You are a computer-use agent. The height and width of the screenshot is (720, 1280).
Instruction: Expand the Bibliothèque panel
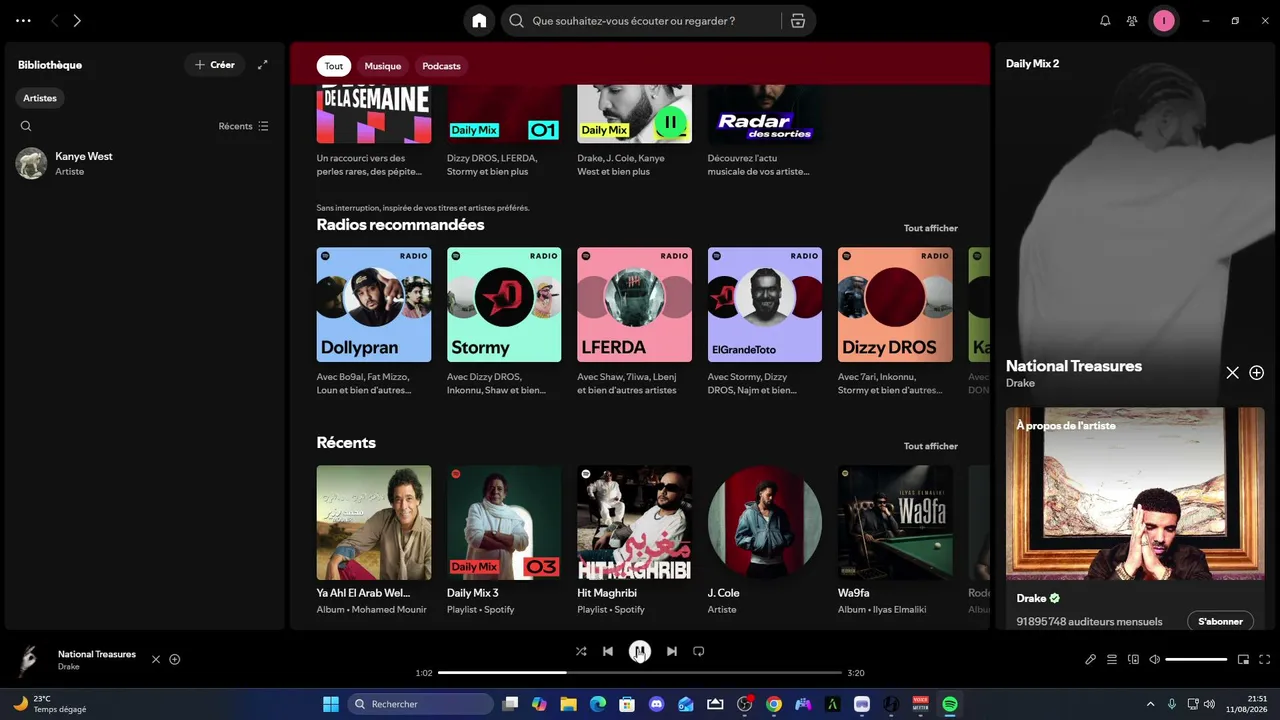(263, 65)
